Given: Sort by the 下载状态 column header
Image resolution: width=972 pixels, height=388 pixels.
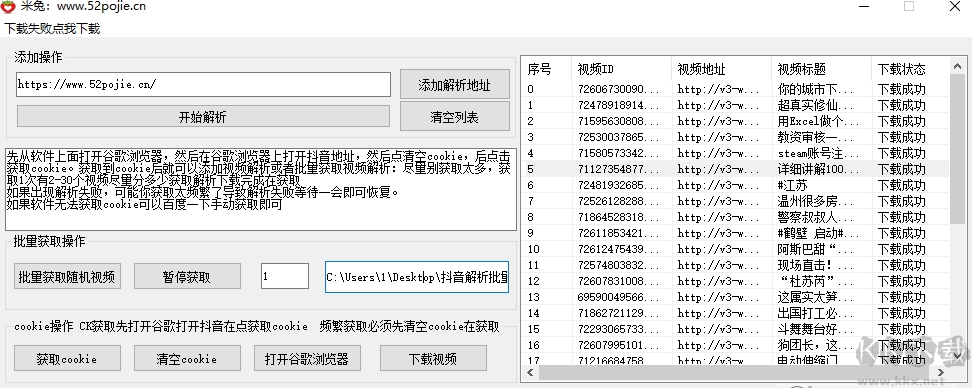Looking at the screenshot, I should pos(910,69).
